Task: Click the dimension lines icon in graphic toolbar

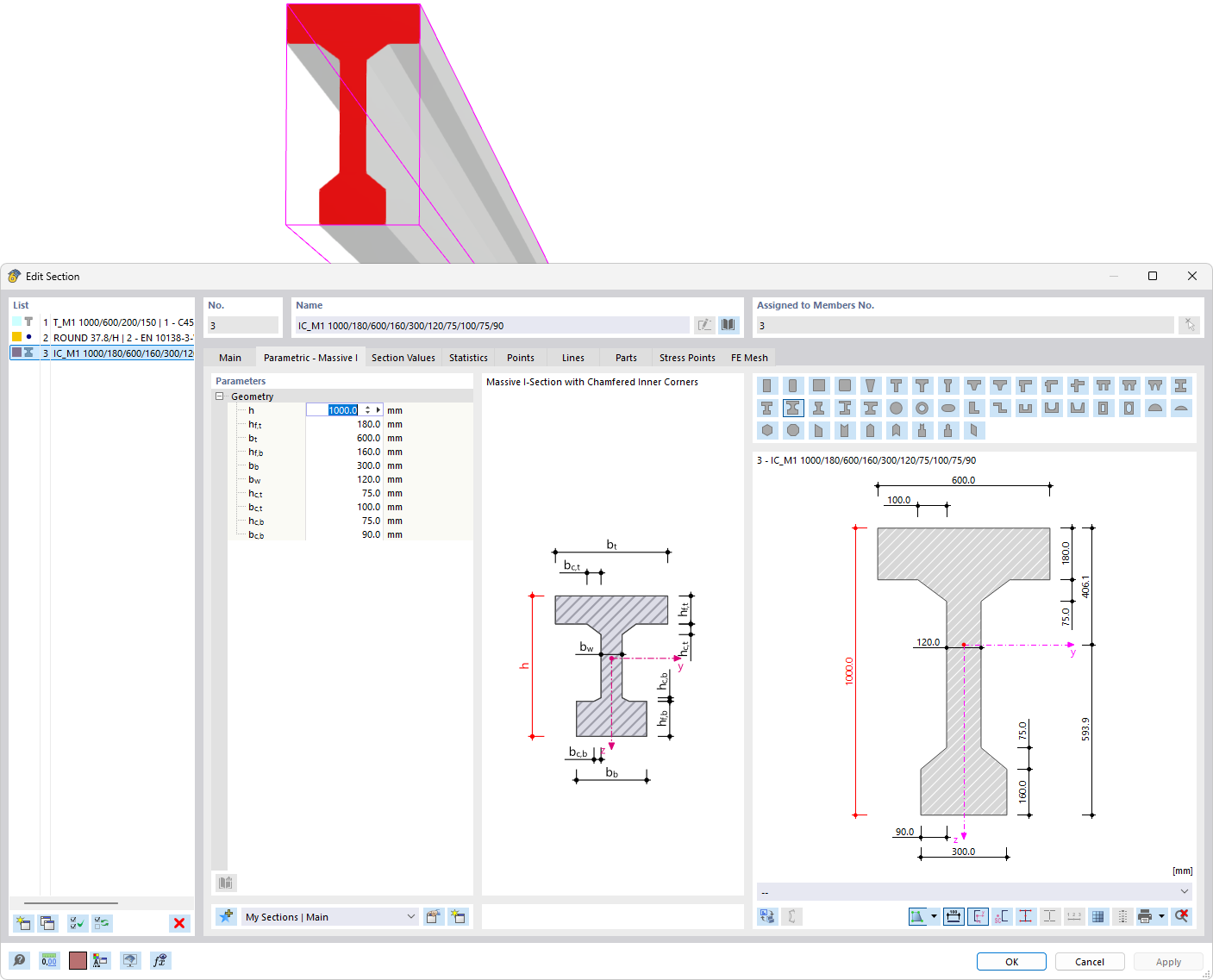Action: [954, 916]
